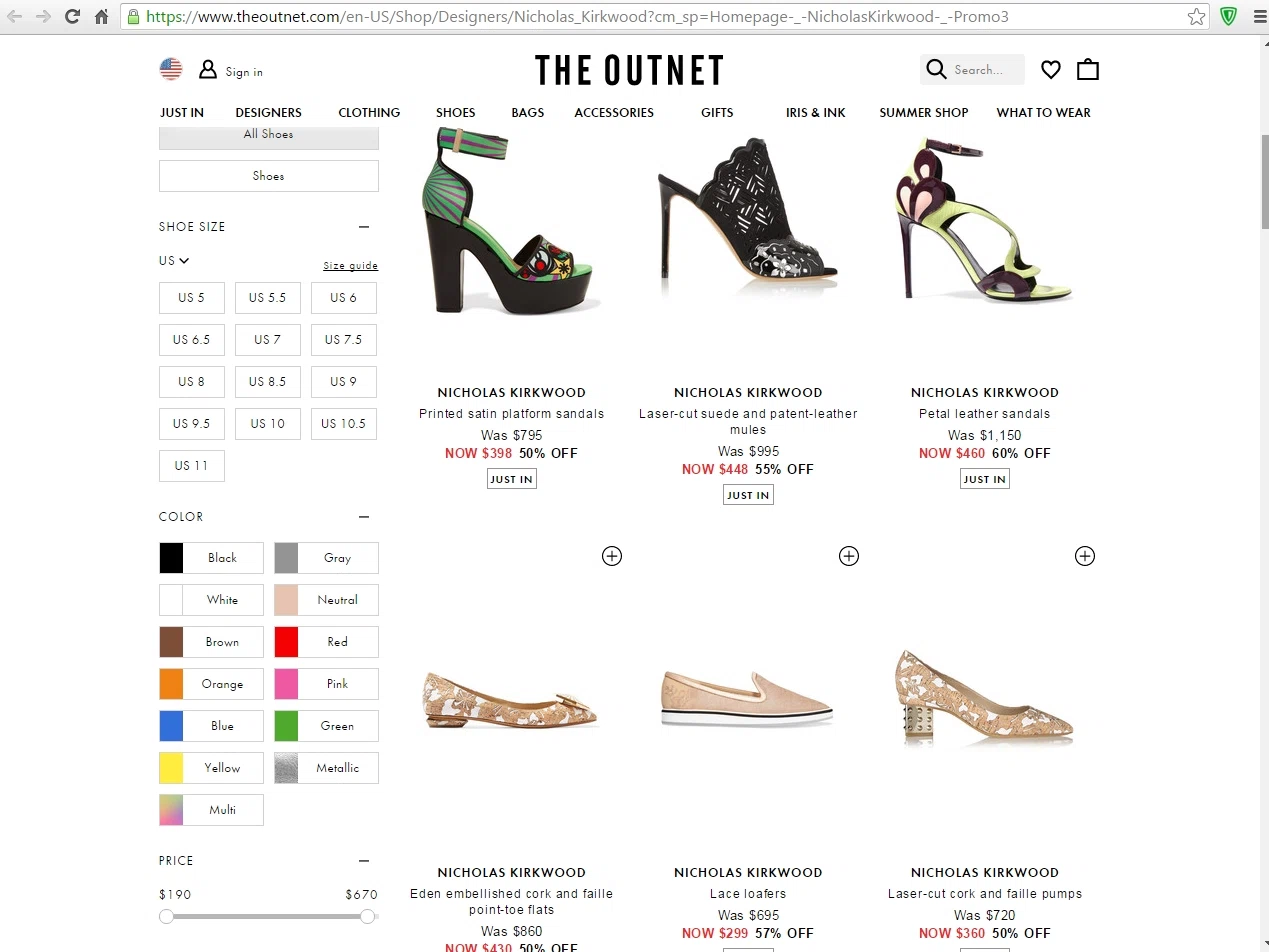Select shoe size US 11
This screenshot has width=1269, height=952.
[x=192, y=466]
